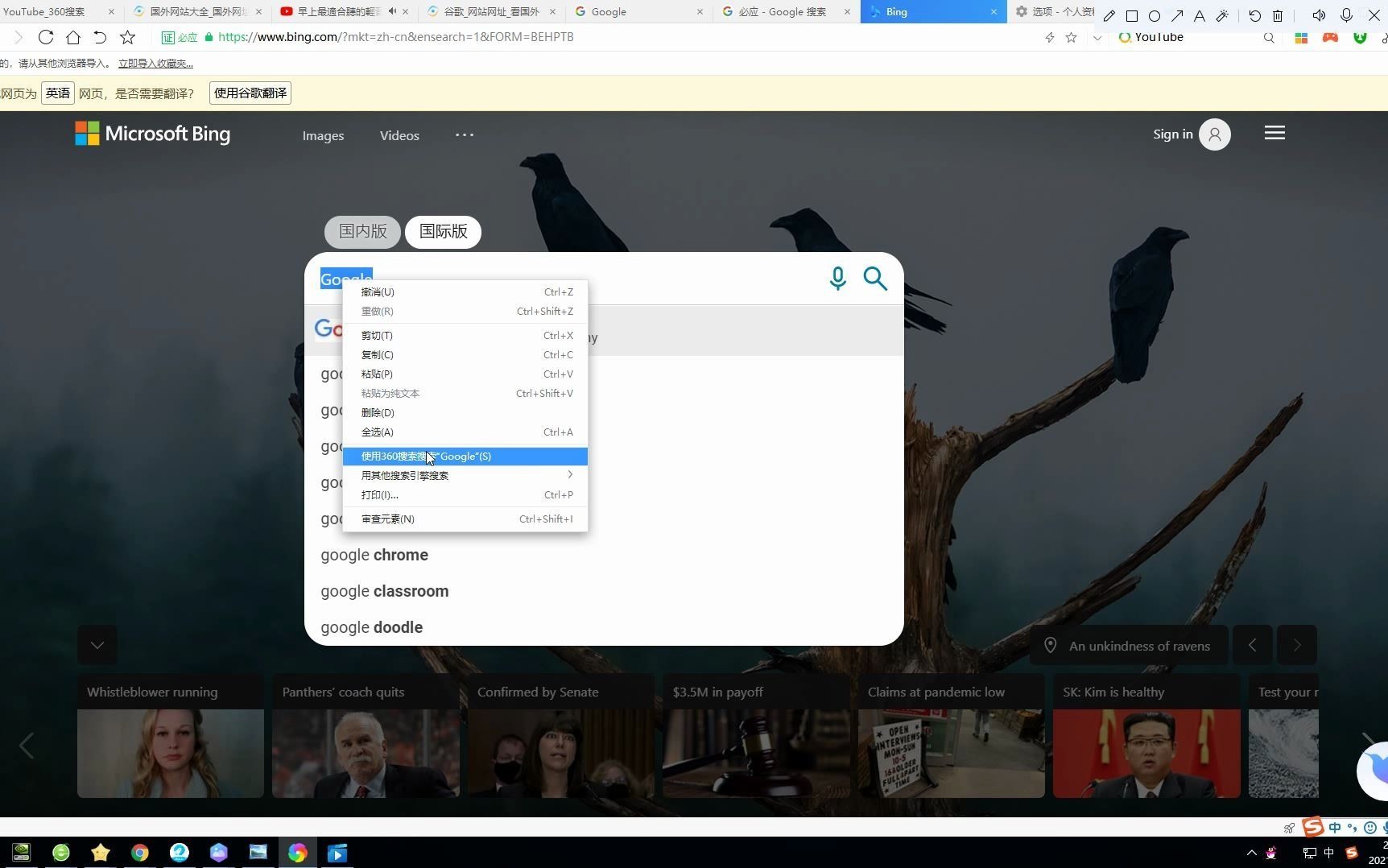Choose 粘贴(P) in context menu
The image size is (1388, 868).
[465, 374]
